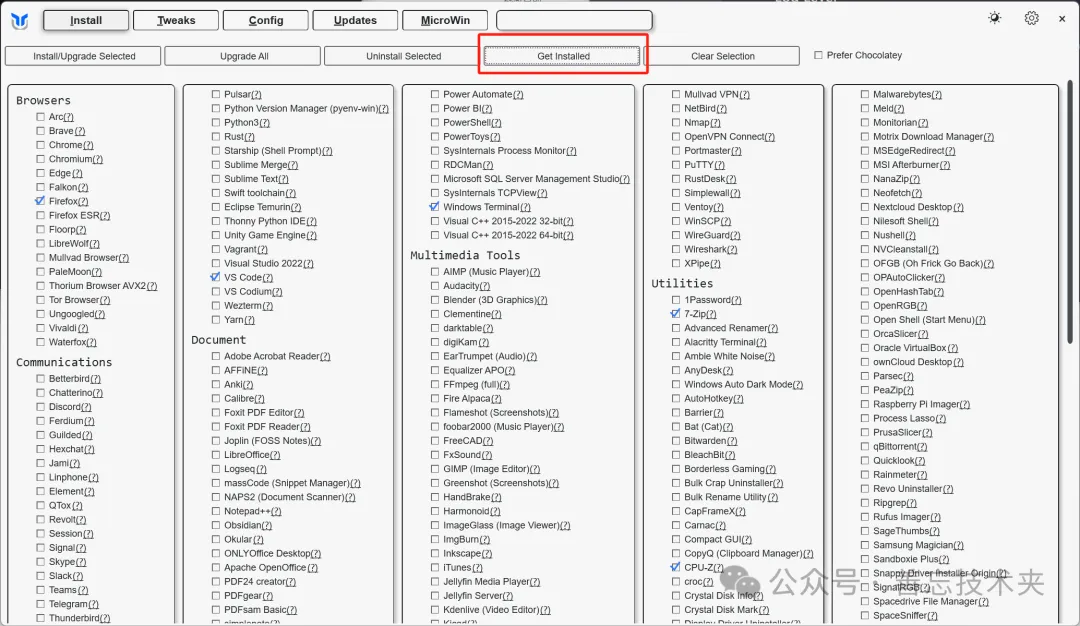Screen dimensions: 1080x626
Task: Uncheck the CPU-Z checkbox
Action: [676, 567]
